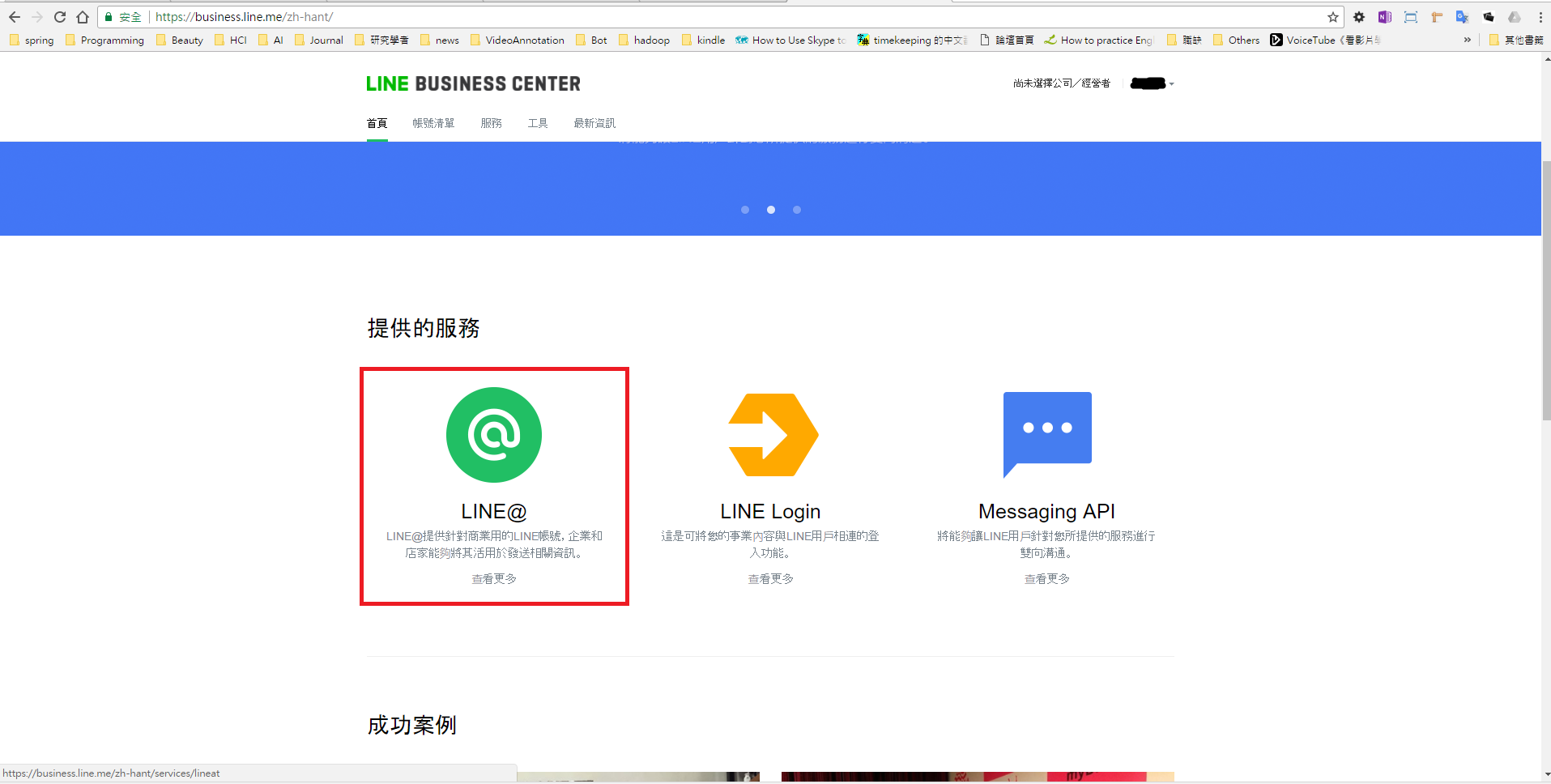Open the spring bookmark folder

32,40
